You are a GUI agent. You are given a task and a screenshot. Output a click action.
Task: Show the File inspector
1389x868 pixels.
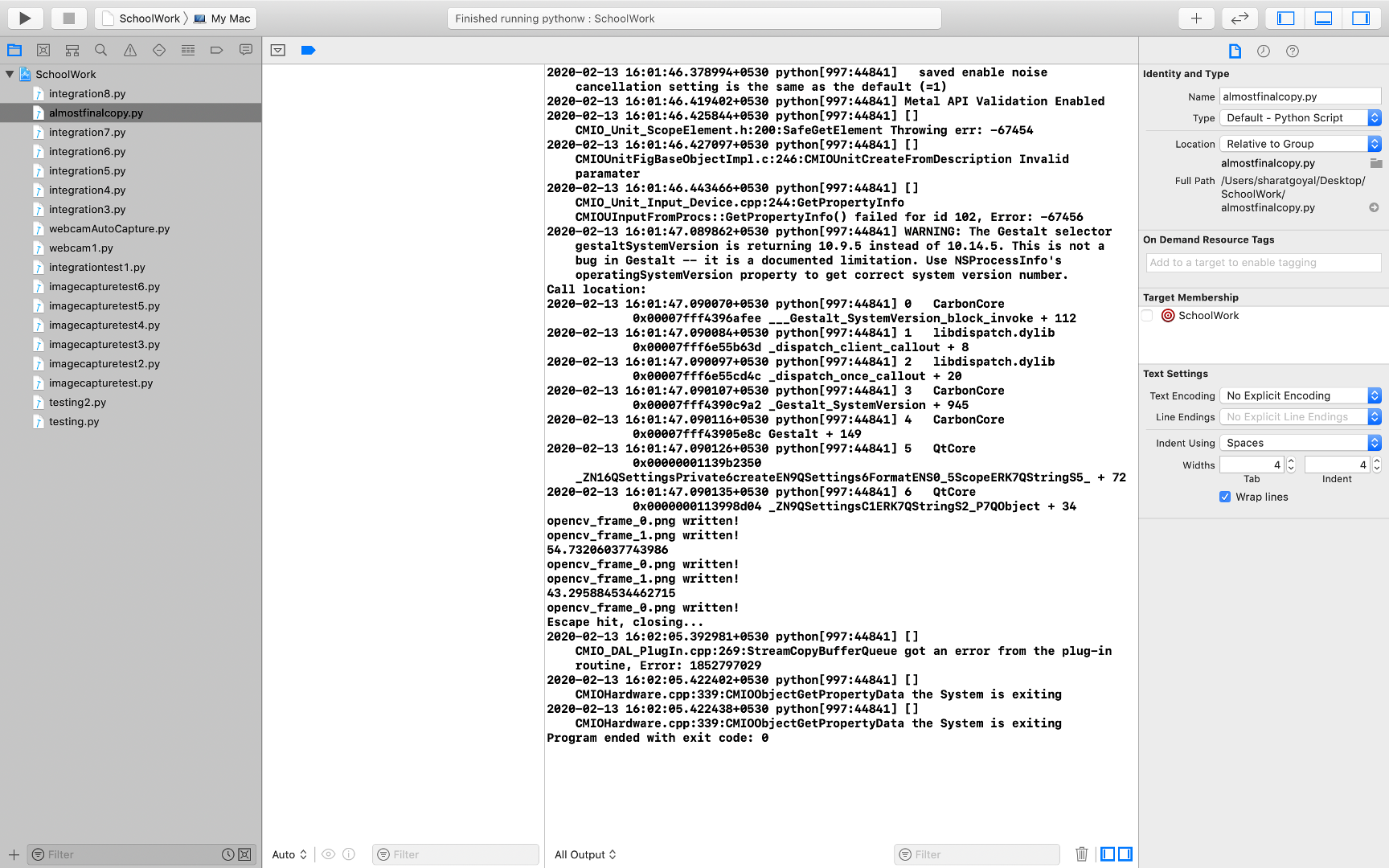(1235, 51)
